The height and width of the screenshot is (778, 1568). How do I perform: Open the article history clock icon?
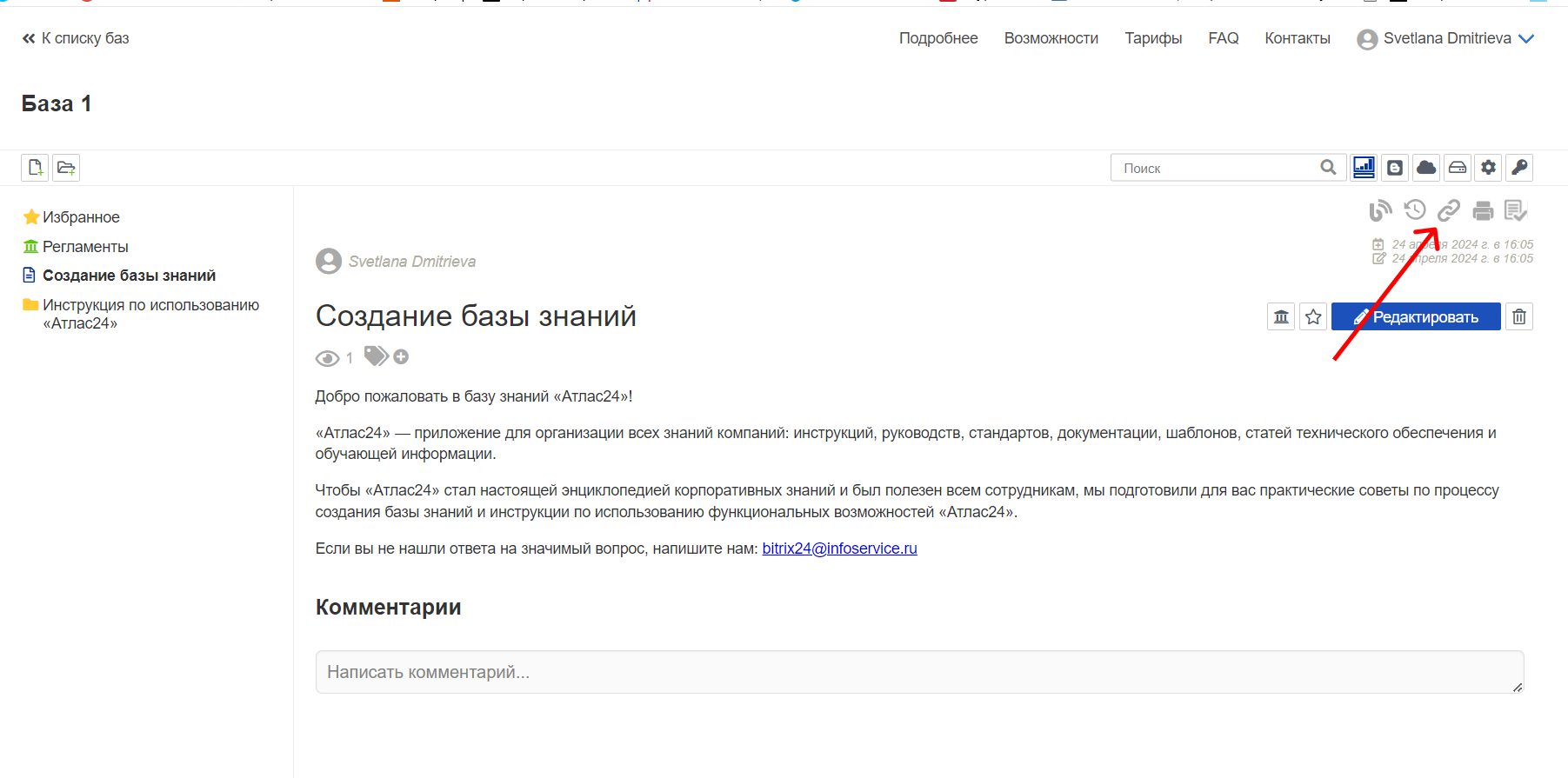coord(1415,209)
